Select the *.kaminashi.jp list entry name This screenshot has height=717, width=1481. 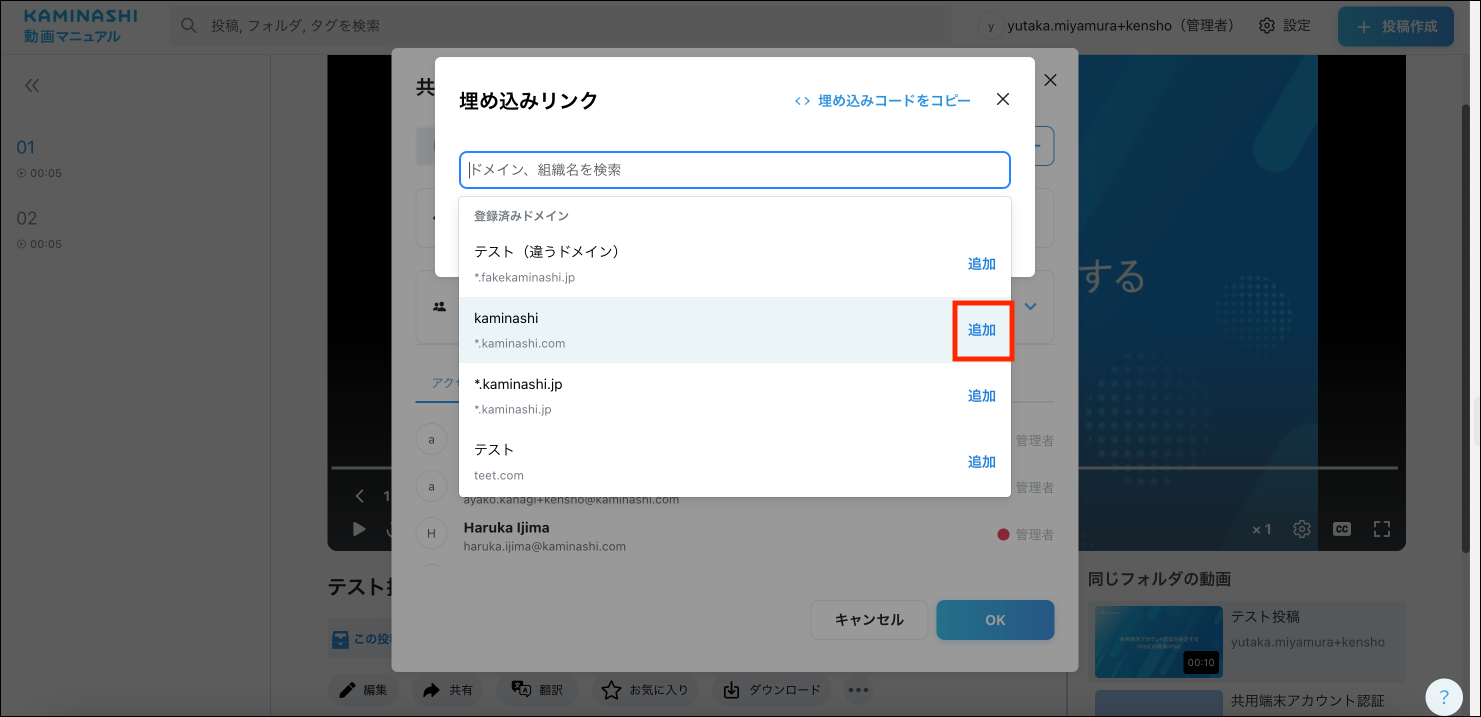tap(518, 384)
